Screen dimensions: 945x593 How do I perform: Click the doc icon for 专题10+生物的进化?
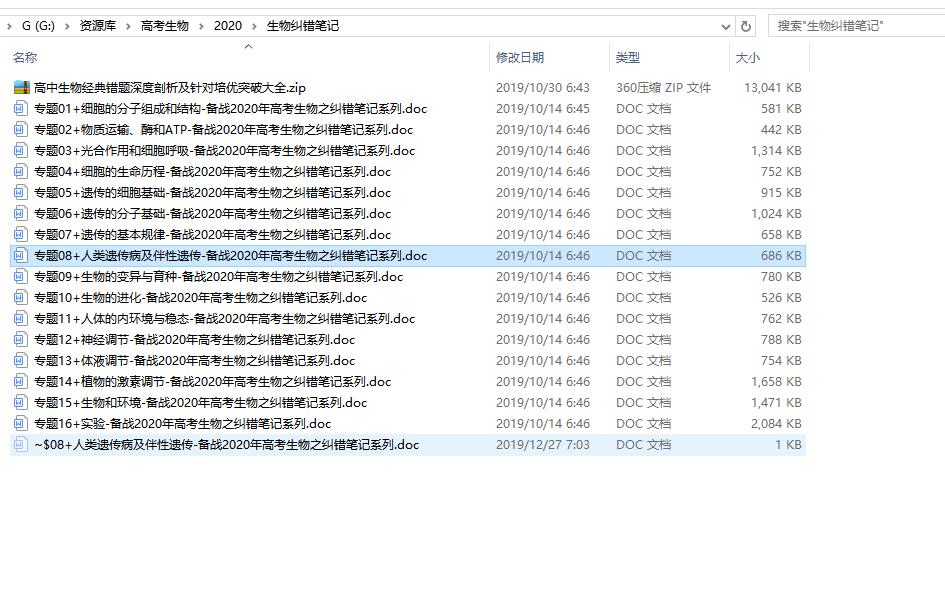click(x=20, y=298)
